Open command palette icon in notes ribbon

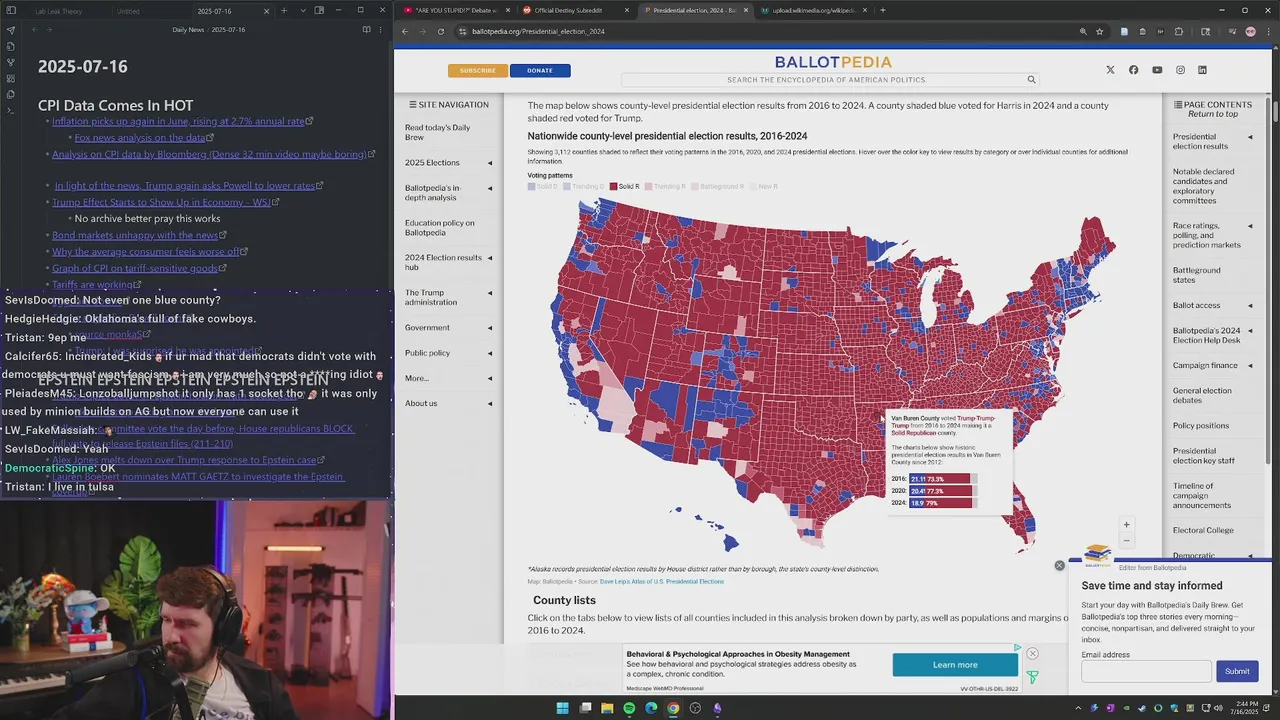coord(11,111)
